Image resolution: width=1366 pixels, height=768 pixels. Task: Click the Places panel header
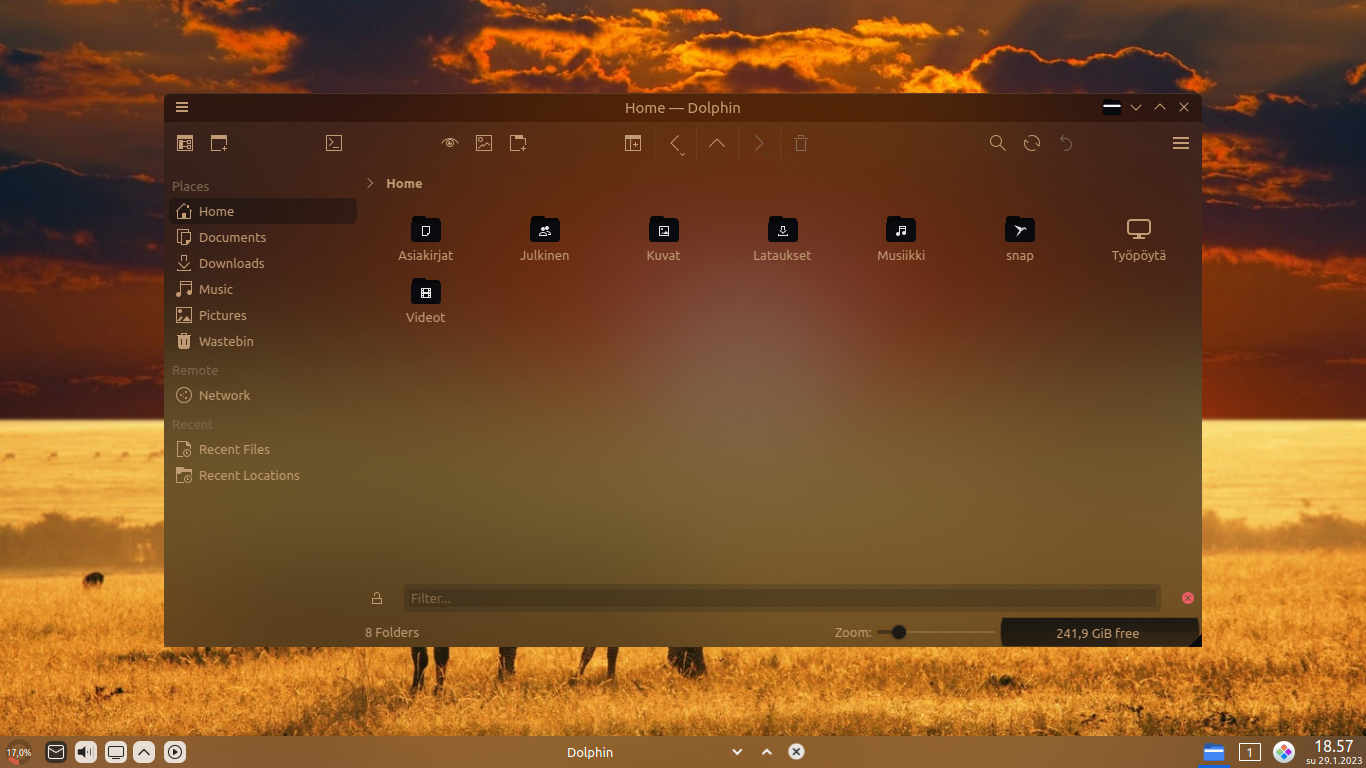click(191, 186)
